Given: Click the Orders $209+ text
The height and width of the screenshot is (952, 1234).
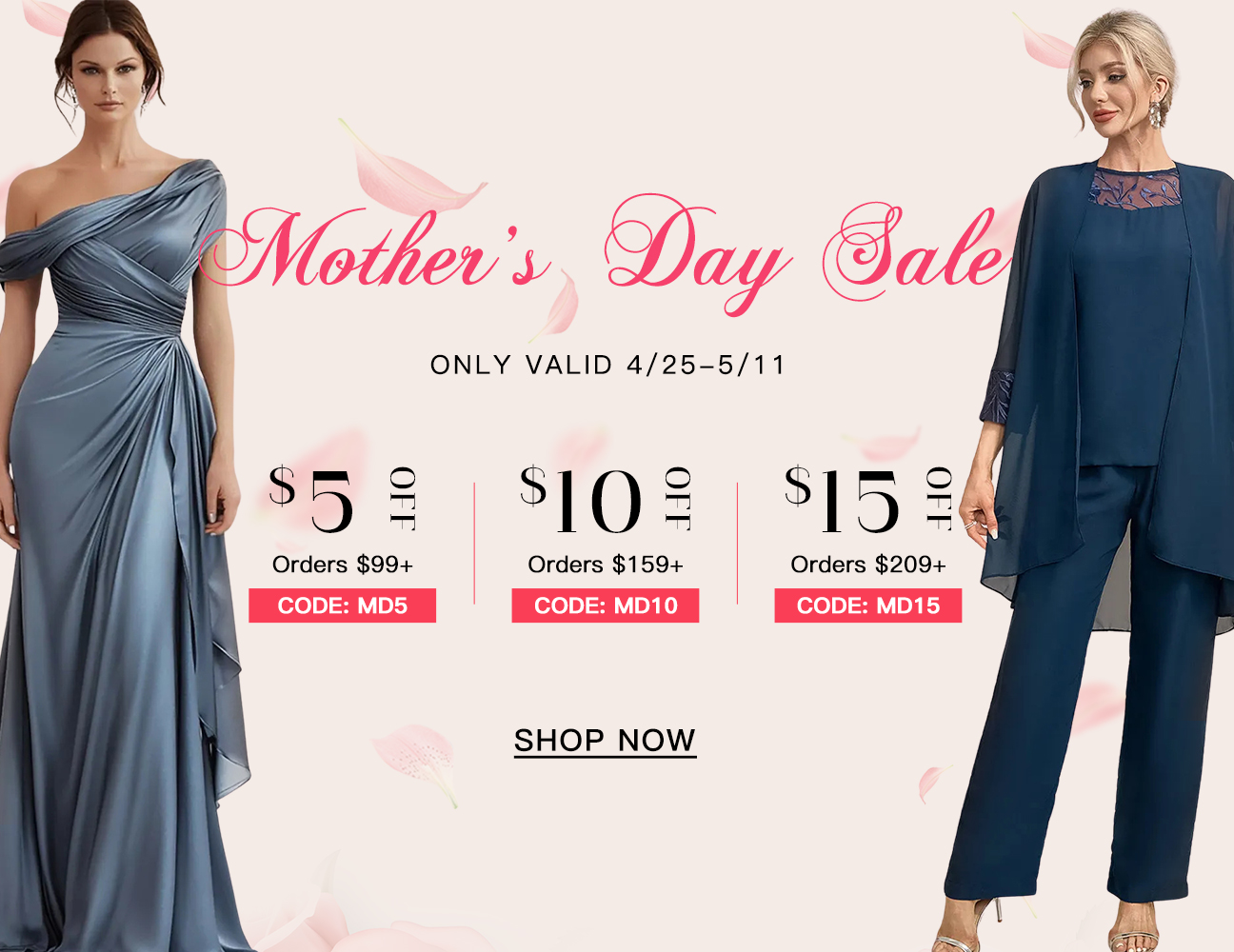Looking at the screenshot, I should click(x=868, y=565).
